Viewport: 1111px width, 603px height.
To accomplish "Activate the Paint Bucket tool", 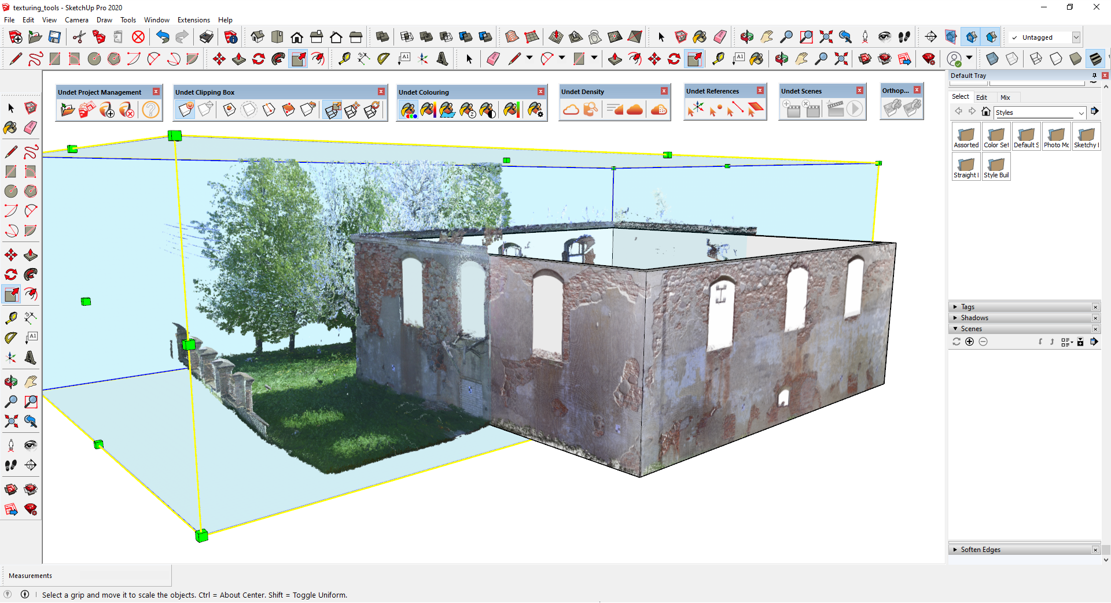I will pos(12,126).
